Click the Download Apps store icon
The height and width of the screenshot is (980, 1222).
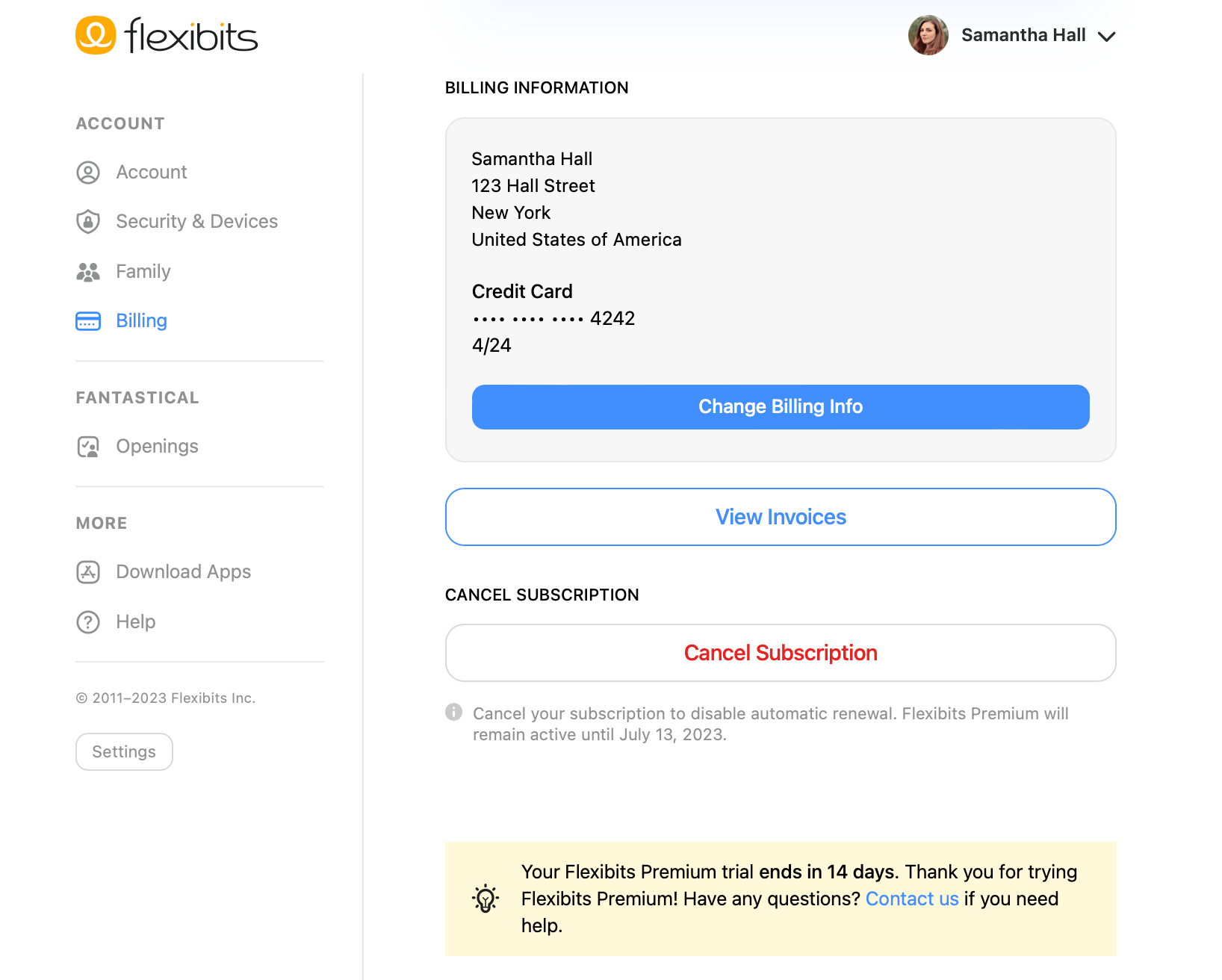88,572
